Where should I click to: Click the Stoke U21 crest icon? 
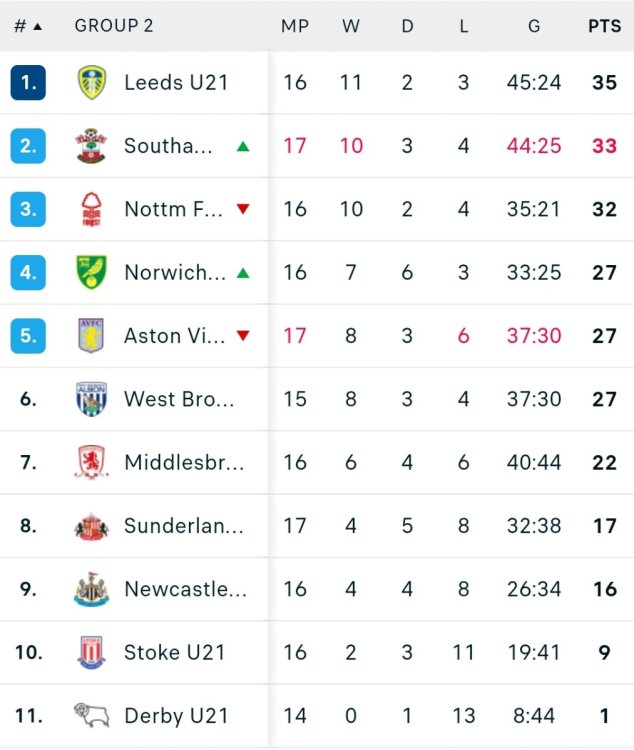point(92,652)
